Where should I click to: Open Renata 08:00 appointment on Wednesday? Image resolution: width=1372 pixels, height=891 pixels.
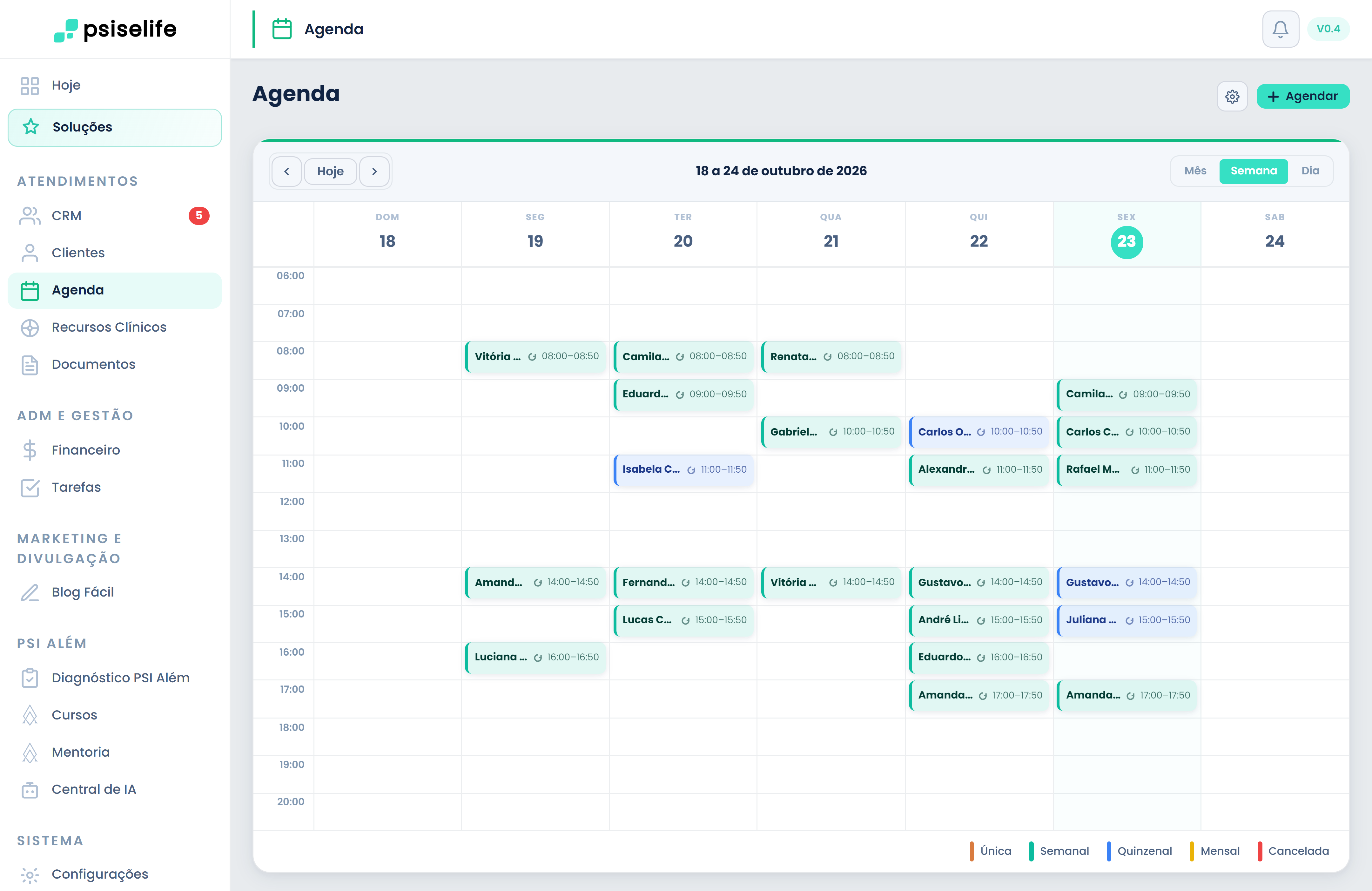pyautogui.click(x=831, y=356)
